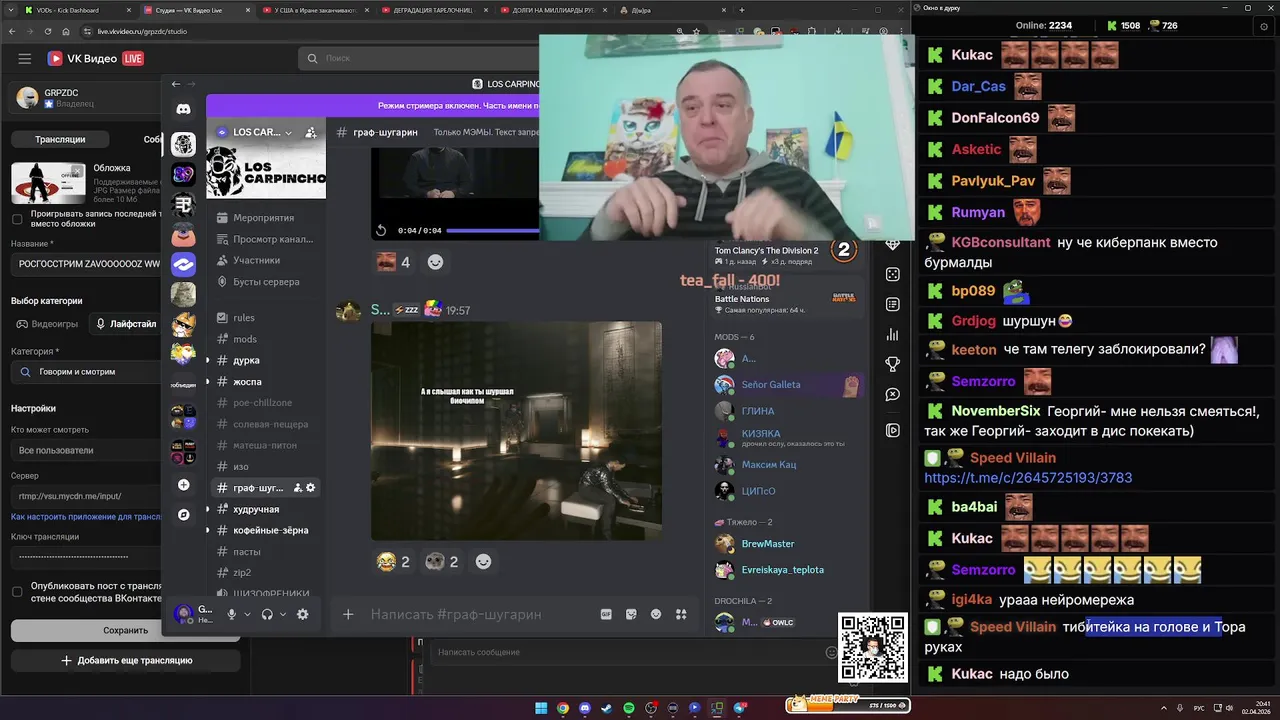Open t.me link from Speed Villain
Image resolution: width=1280 pixels, height=720 pixels.
pyautogui.click(x=1028, y=478)
